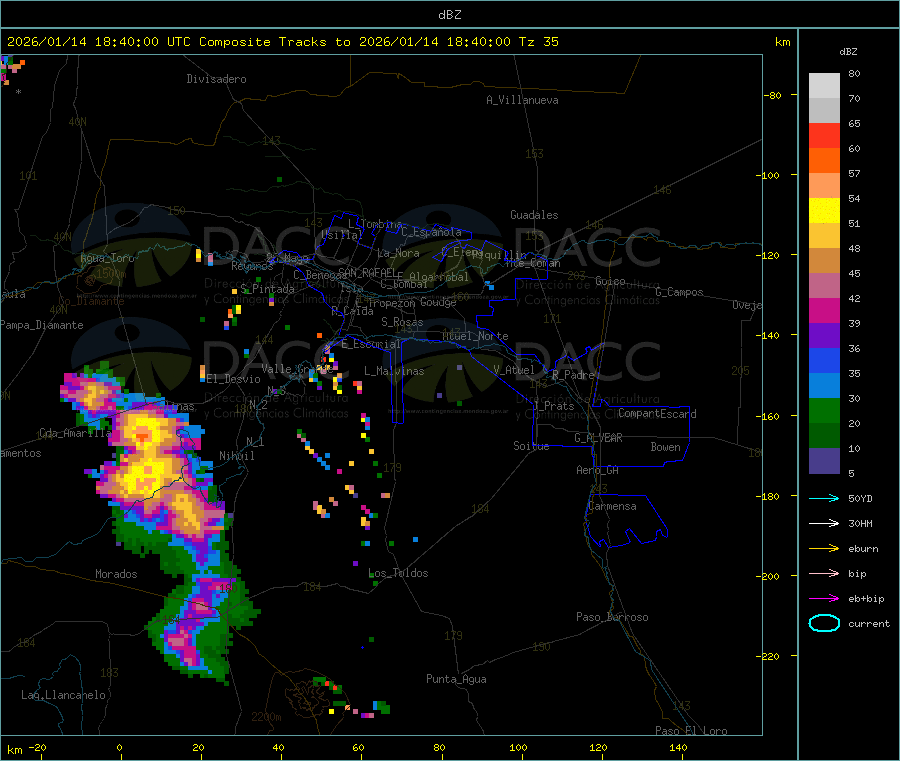
Task: Click the SAN_RAFAEL city label
Action: 367,272
